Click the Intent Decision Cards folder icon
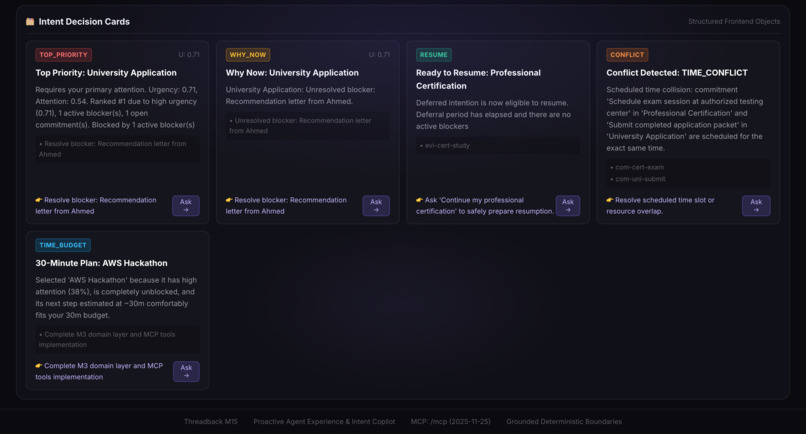 point(30,22)
